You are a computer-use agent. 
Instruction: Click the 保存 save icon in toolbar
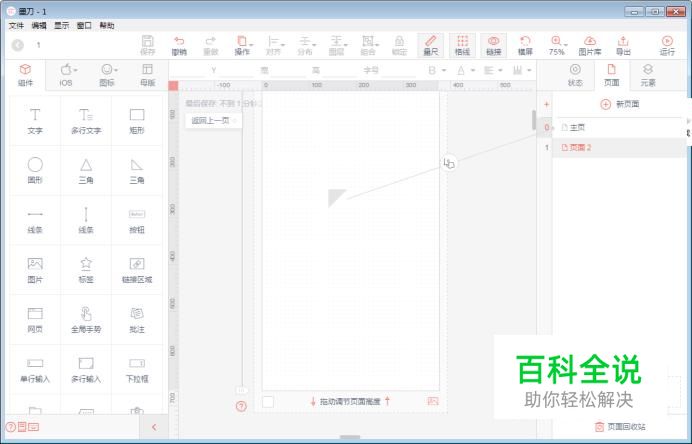click(147, 45)
